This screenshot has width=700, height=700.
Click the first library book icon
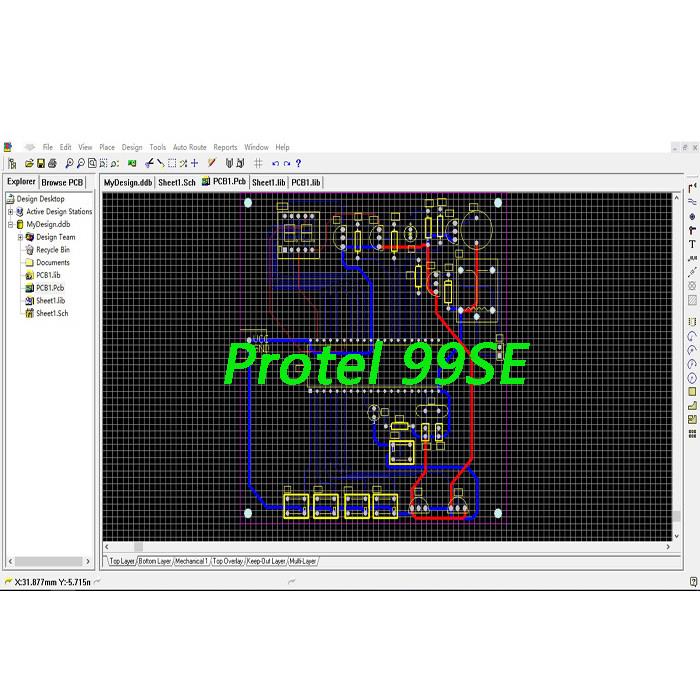[x=229, y=163]
